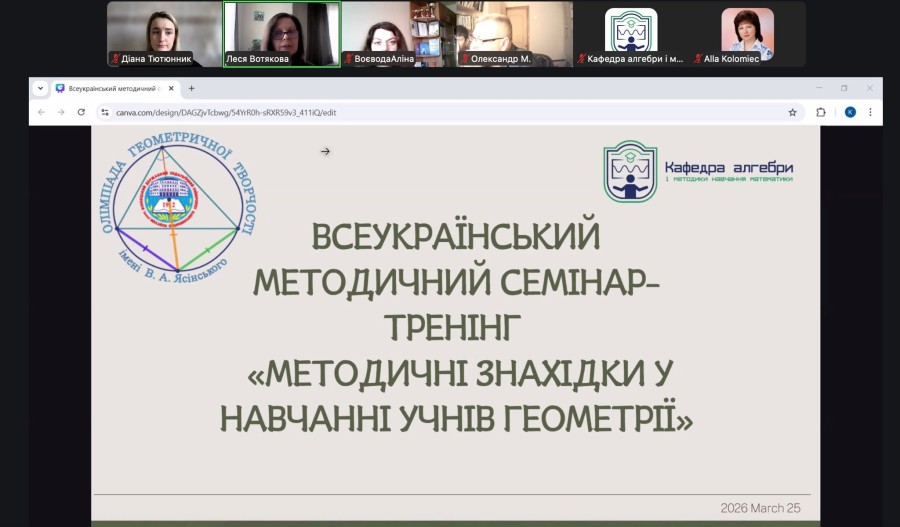Screen dimensions: 900x527
Task: Open the Chrome profile avatar
Action: 850,113
